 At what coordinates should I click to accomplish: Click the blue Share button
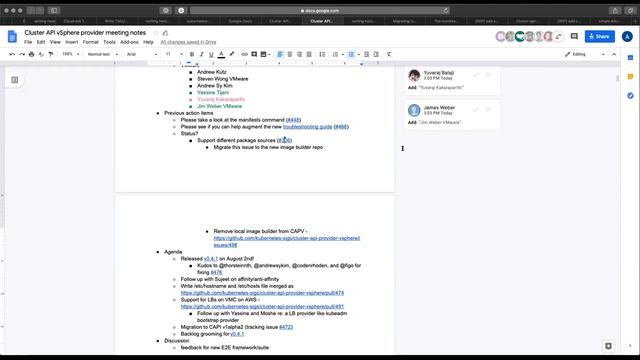[x=600, y=36]
